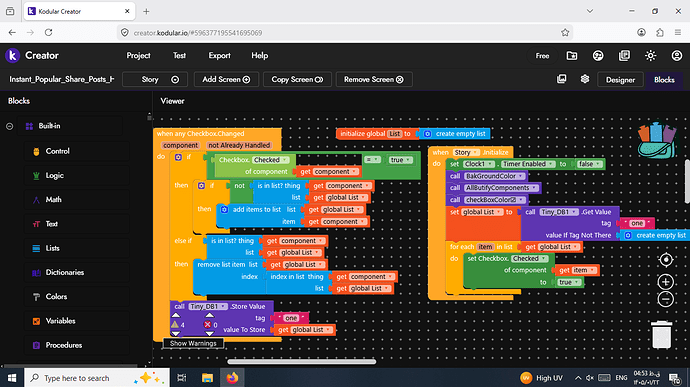This screenshot has width=690, height=387.
Task: Open the browser extensions icon
Action: point(660,33)
